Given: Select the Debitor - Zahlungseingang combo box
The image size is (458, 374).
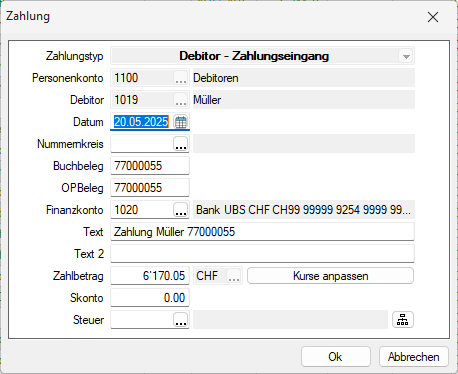Looking at the screenshot, I should 263,56.
